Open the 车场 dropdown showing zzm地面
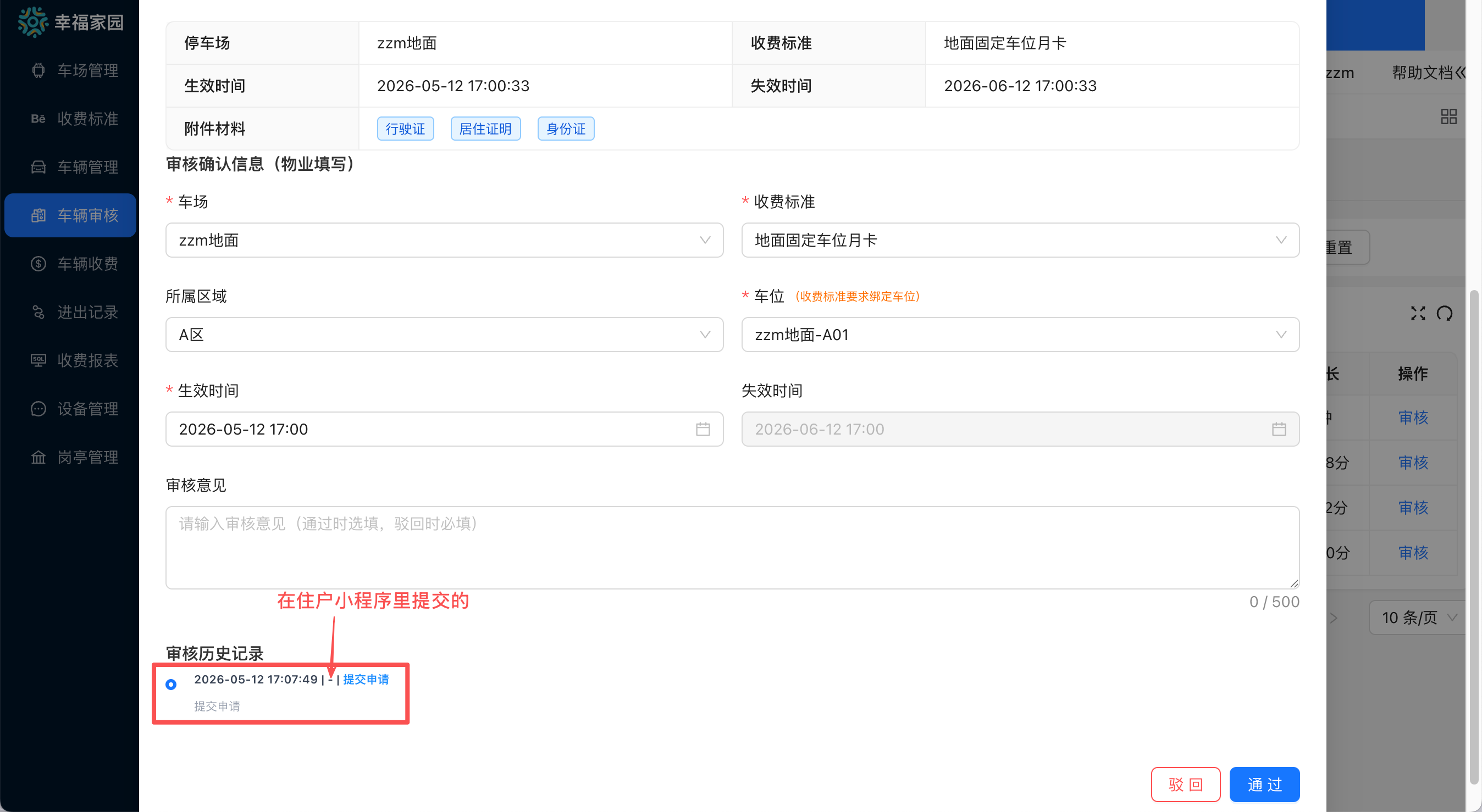 click(x=444, y=240)
